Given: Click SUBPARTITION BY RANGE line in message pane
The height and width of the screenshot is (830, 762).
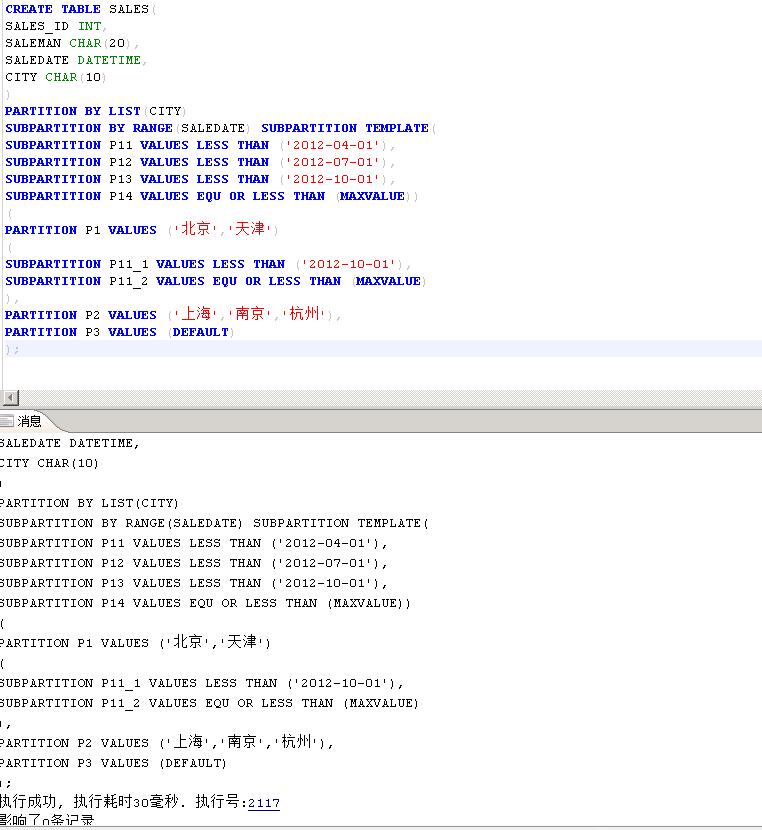Looking at the screenshot, I should pos(214,523).
